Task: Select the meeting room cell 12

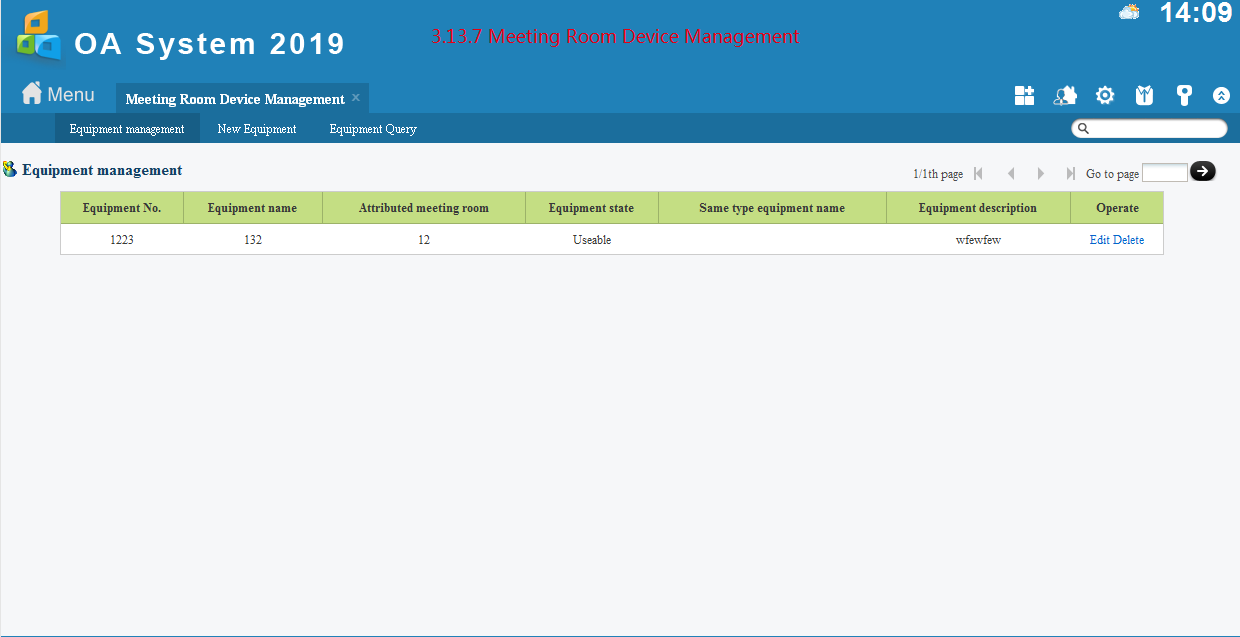Action: pyautogui.click(x=424, y=240)
